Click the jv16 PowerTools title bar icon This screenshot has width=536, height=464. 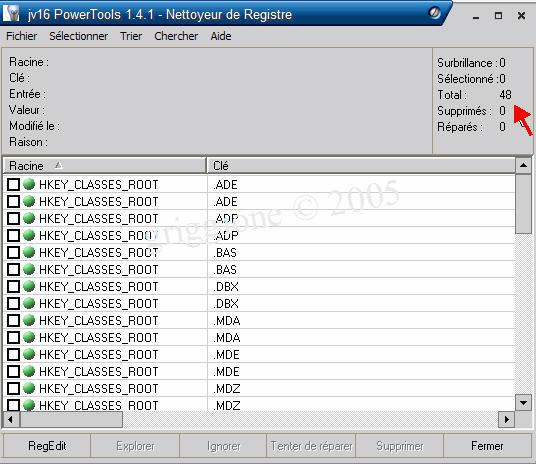point(11,14)
